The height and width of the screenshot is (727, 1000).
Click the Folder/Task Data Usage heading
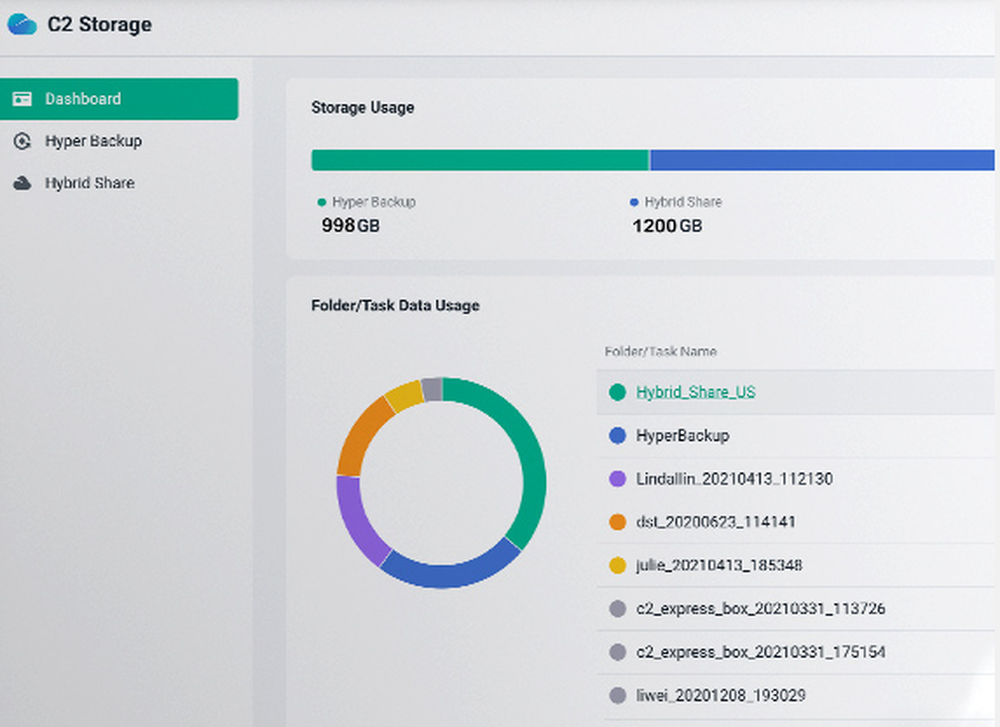pos(395,305)
